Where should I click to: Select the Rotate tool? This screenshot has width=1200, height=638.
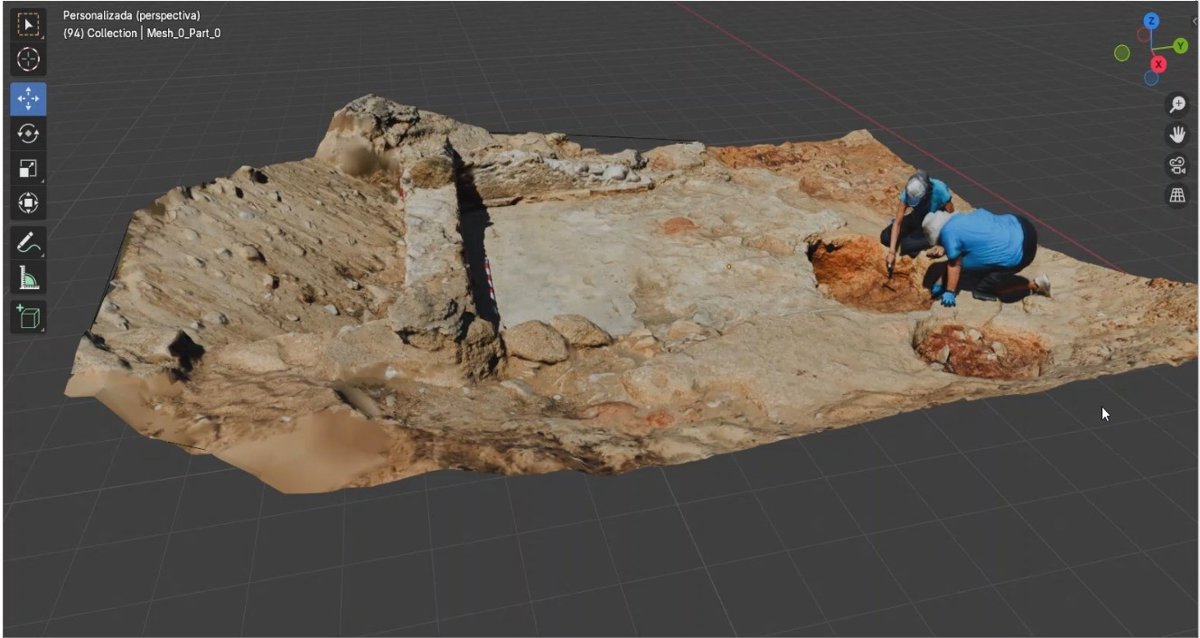(28, 134)
